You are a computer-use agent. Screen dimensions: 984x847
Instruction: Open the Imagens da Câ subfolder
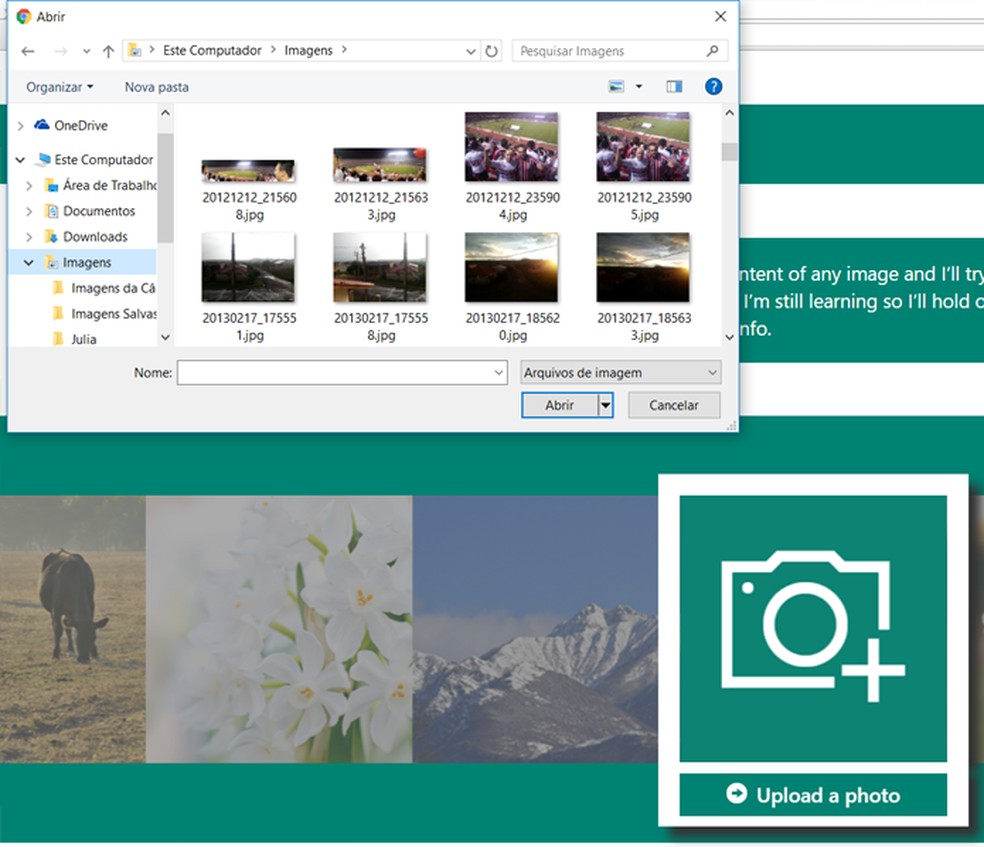point(112,288)
